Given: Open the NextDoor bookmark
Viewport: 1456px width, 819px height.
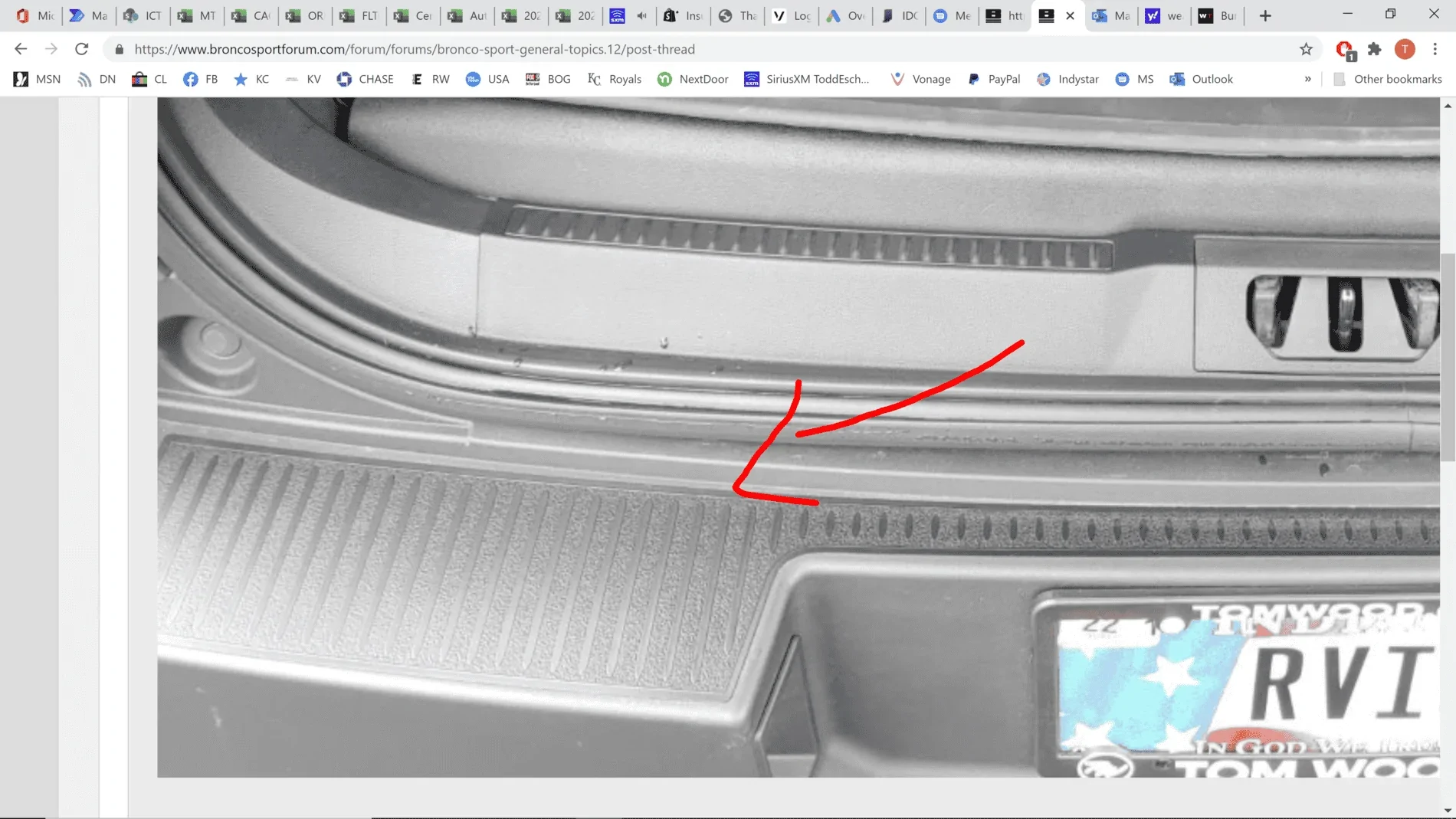Looking at the screenshot, I should coord(693,79).
